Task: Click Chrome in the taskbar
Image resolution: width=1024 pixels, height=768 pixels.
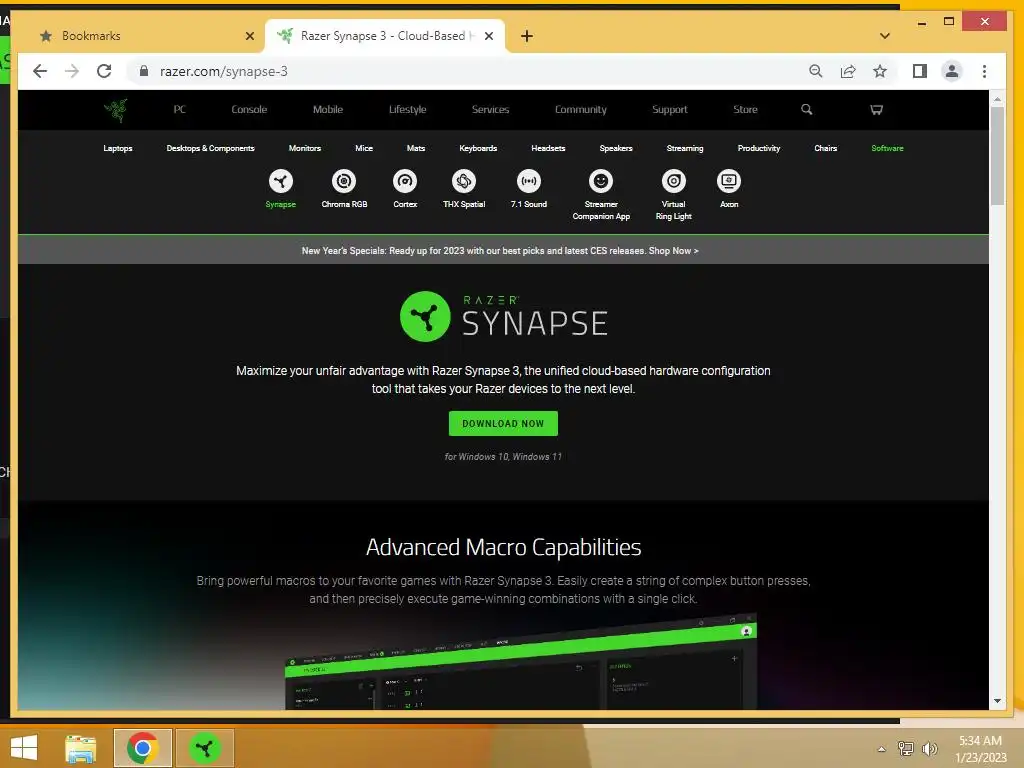Action: (x=142, y=748)
